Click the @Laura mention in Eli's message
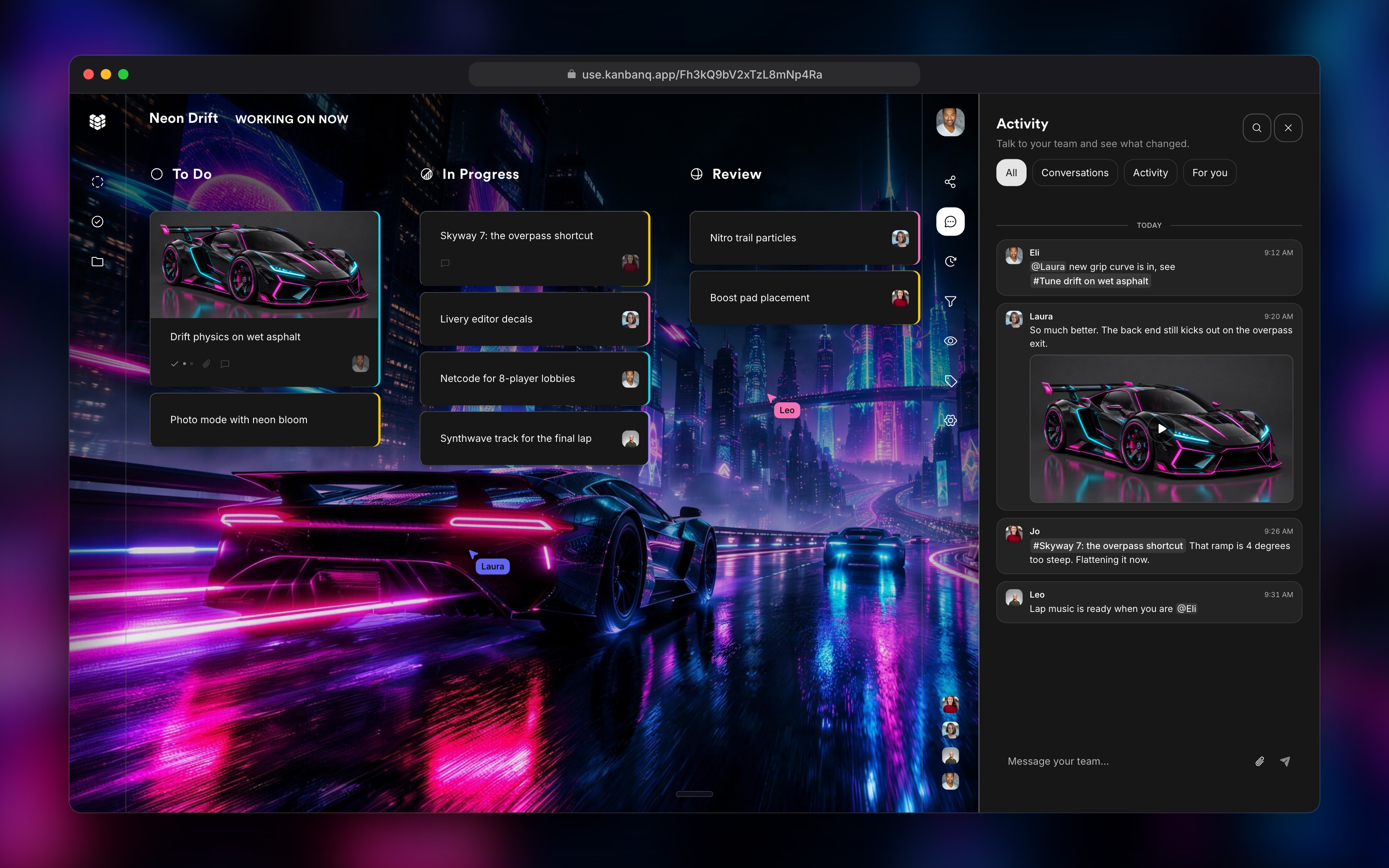Viewport: 1389px width, 868px height. pyautogui.click(x=1048, y=267)
